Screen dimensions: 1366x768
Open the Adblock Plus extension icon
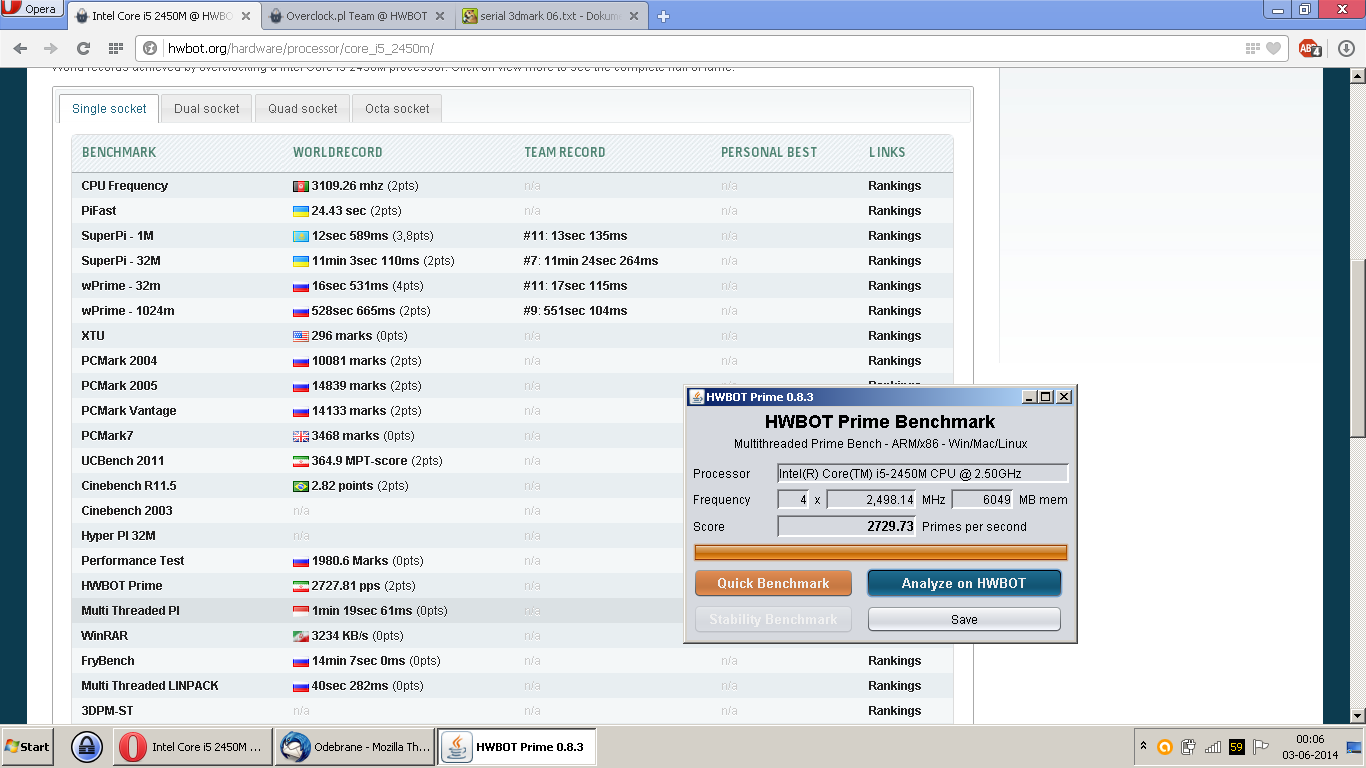click(1309, 48)
